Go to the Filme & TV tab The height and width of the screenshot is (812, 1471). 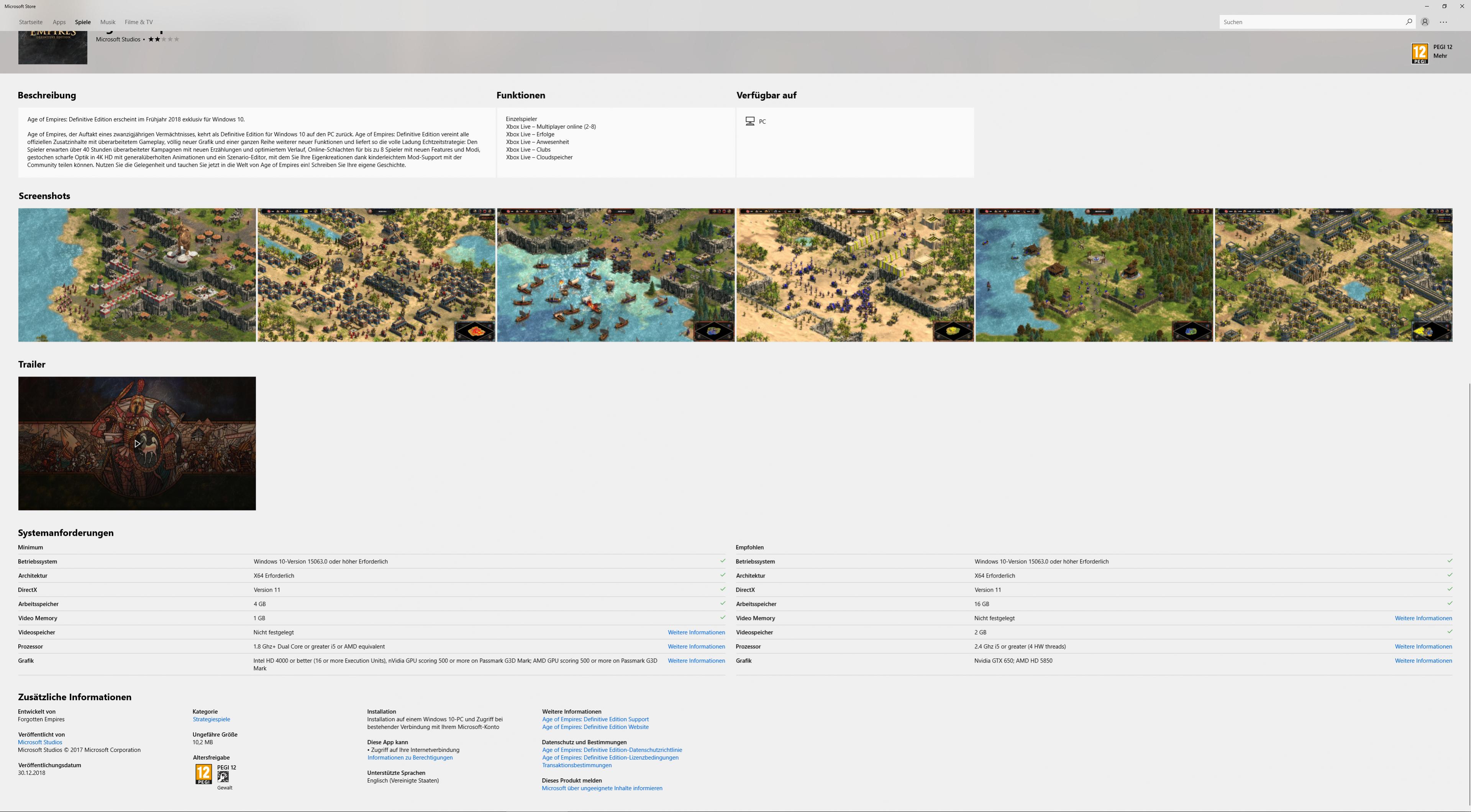[138, 22]
